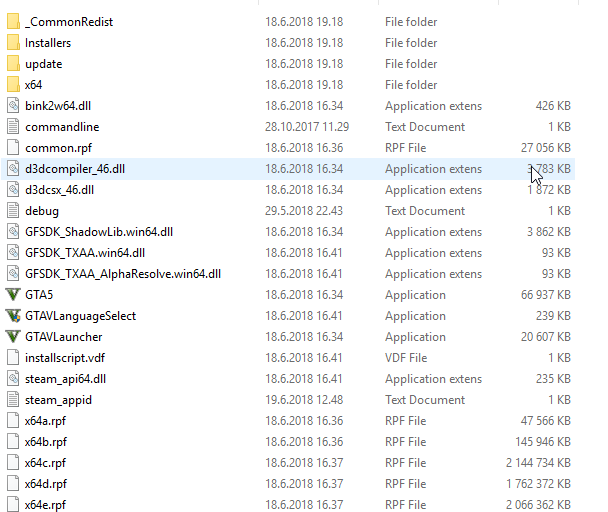Select the GTAVLanguageSelect application icon
This screenshot has height=512, width=608.
(x=13, y=315)
